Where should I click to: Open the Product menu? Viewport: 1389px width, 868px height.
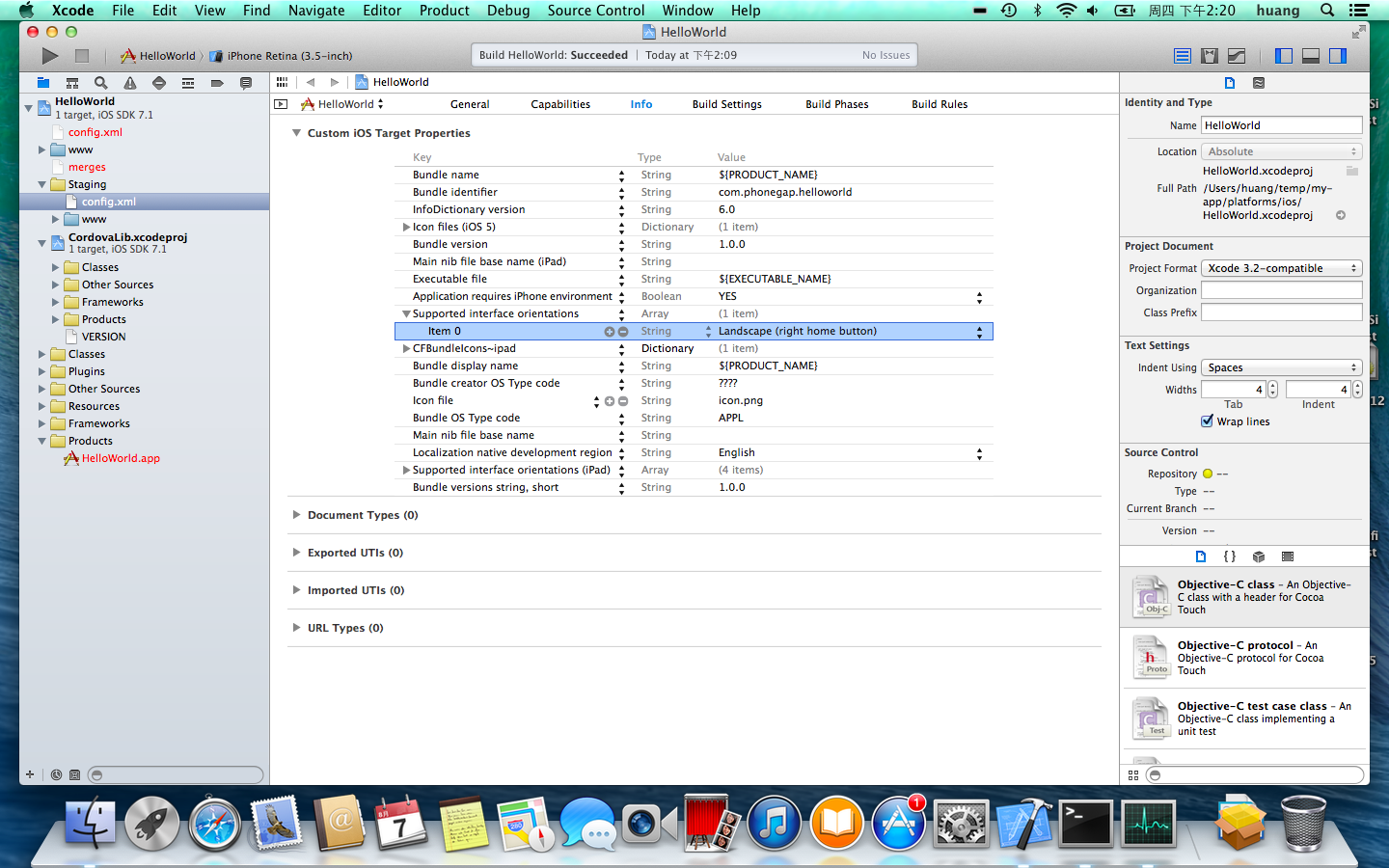pyautogui.click(x=444, y=11)
